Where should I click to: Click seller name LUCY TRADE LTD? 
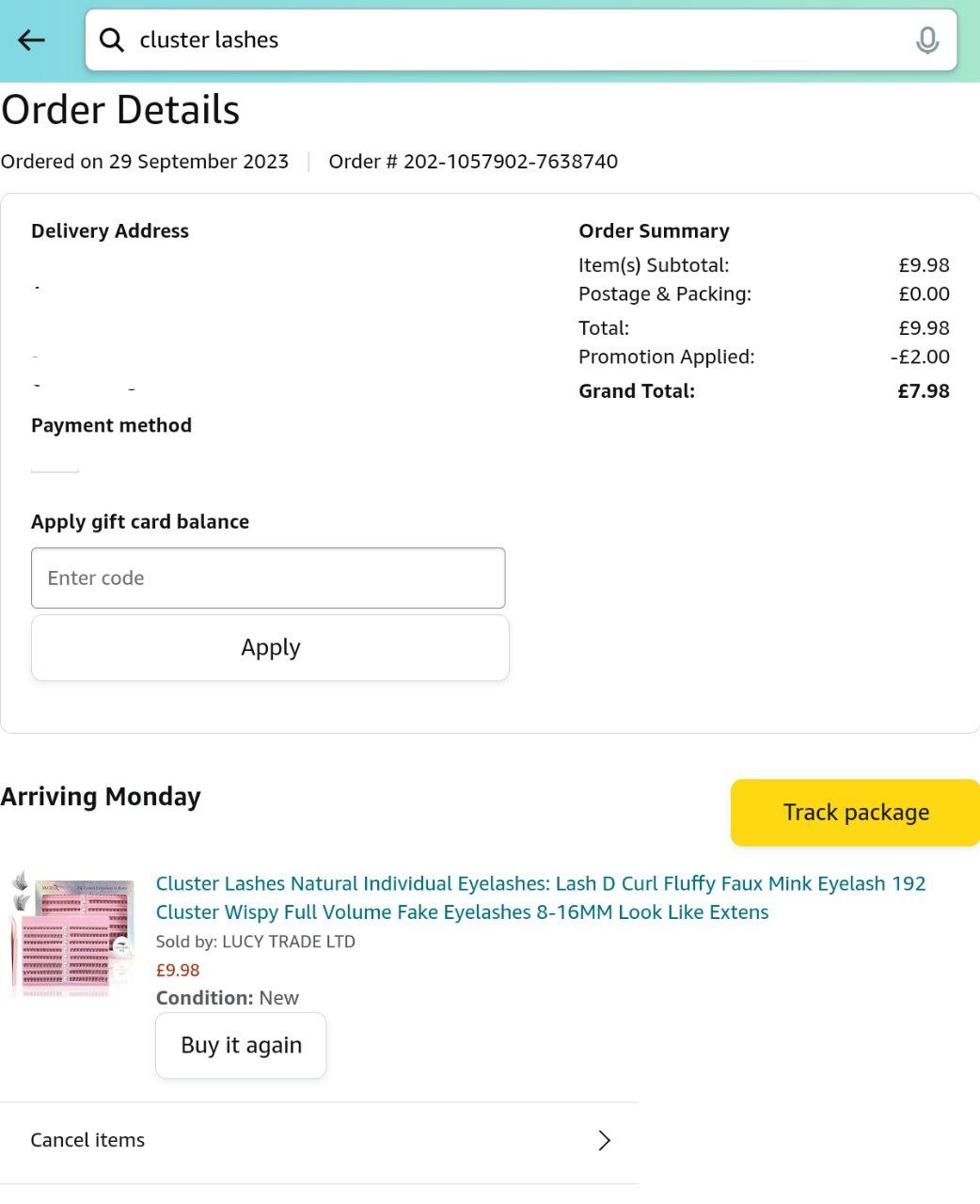(288, 942)
